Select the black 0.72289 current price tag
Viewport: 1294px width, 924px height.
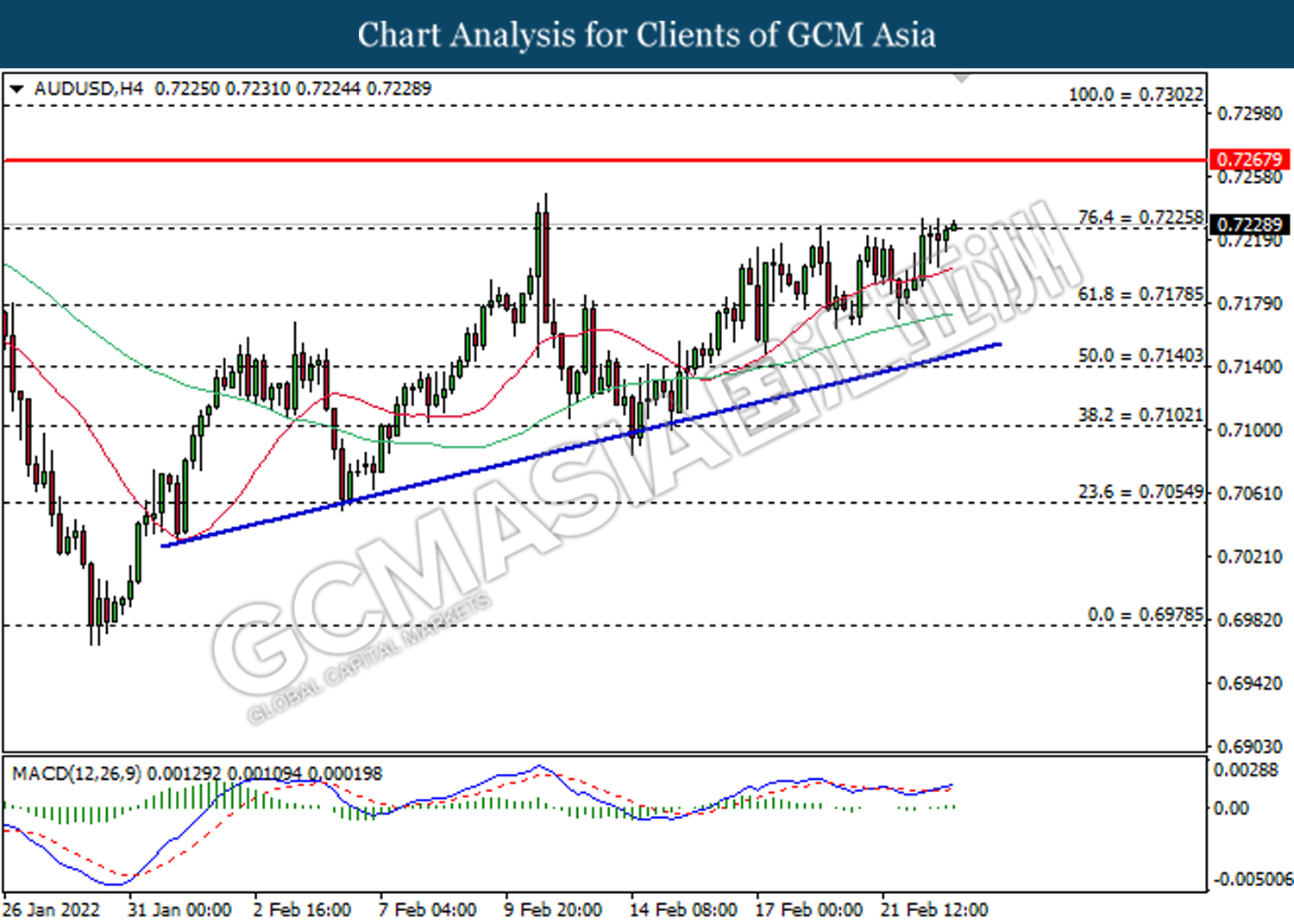pos(1250,224)
